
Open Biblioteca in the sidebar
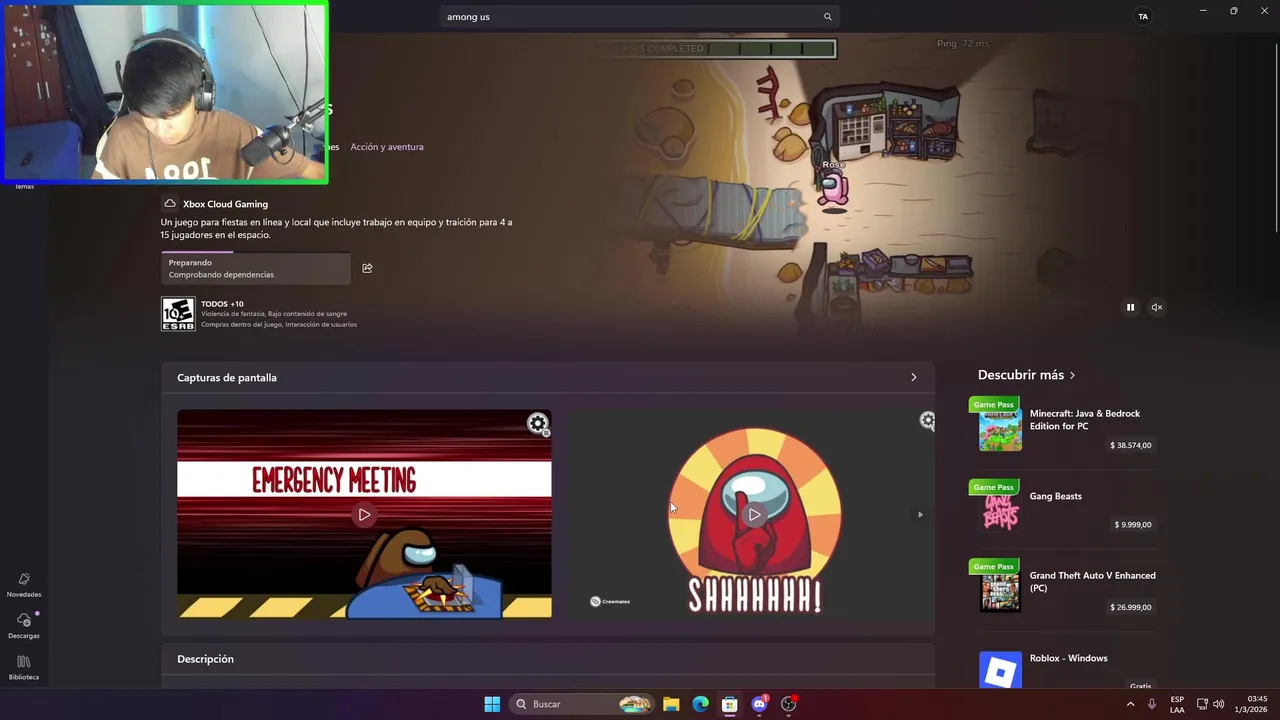[x=24, y=668]
